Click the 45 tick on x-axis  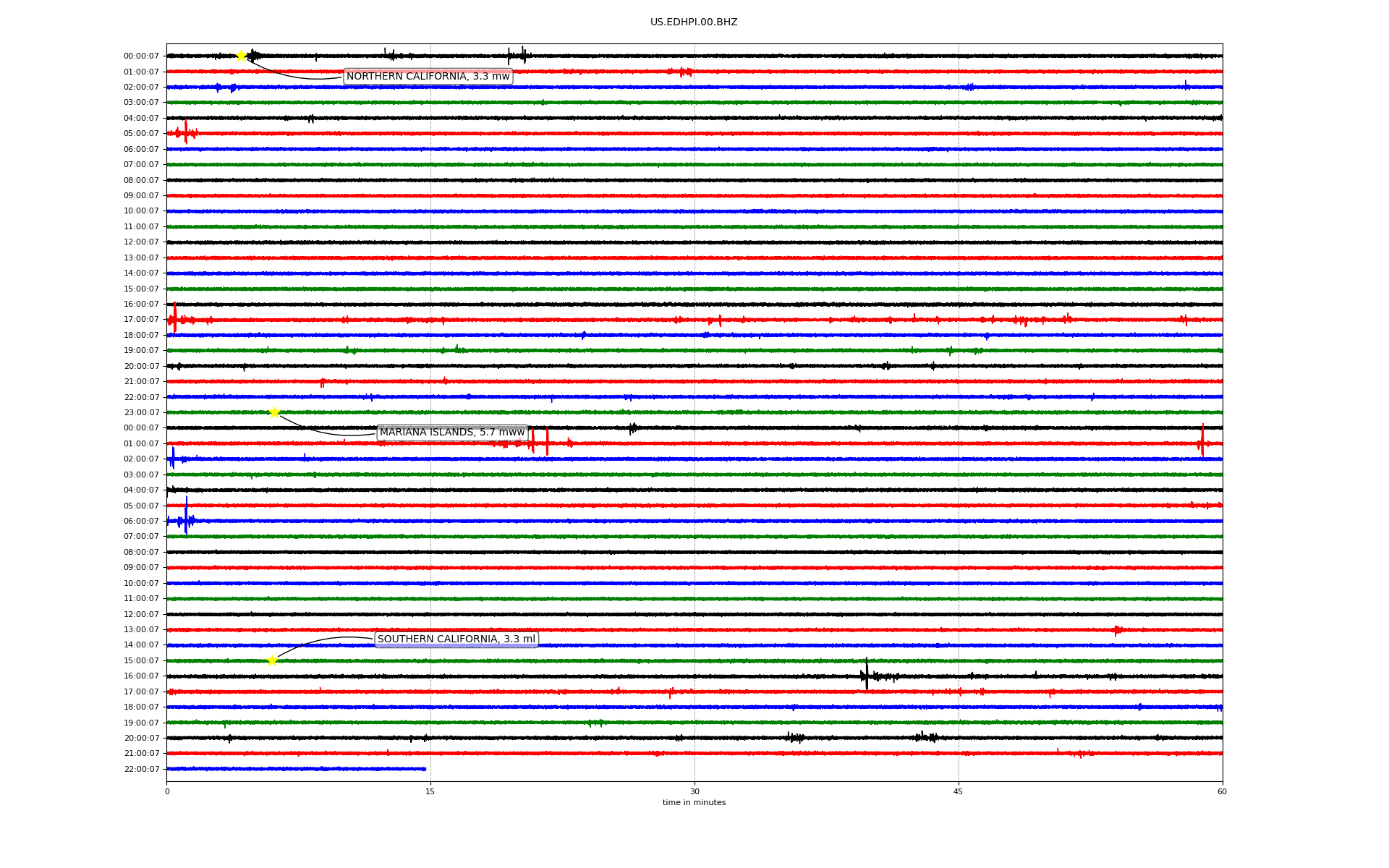(x=959, y=791)
